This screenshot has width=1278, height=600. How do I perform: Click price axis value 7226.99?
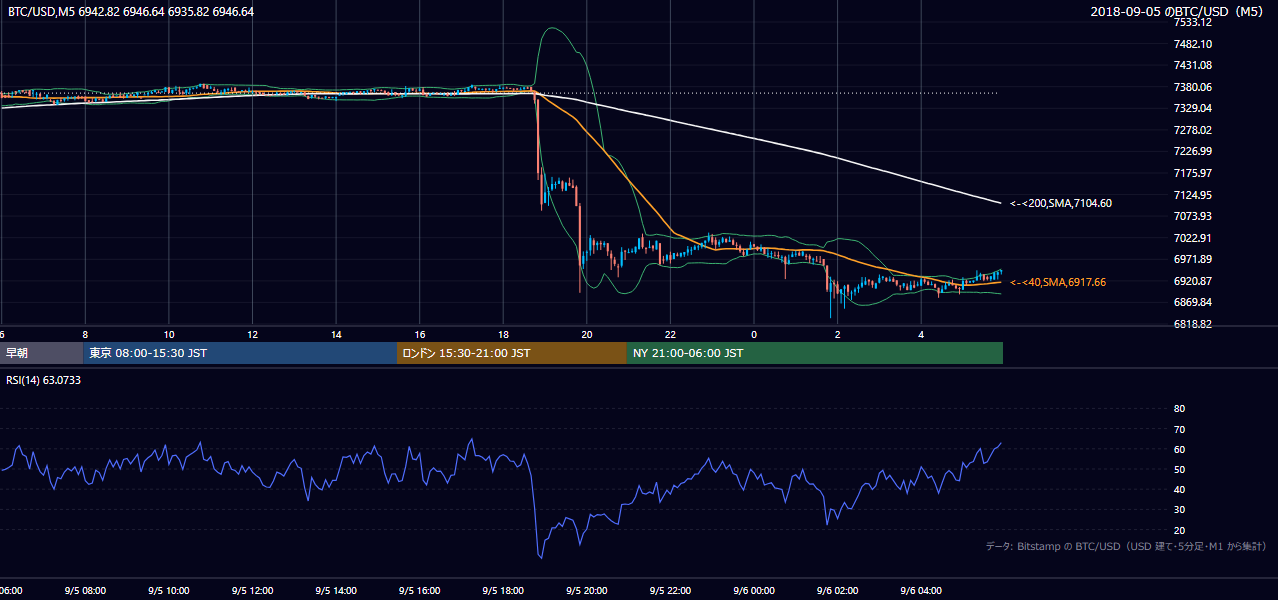pyautogui.click(x=1193, y=151)
